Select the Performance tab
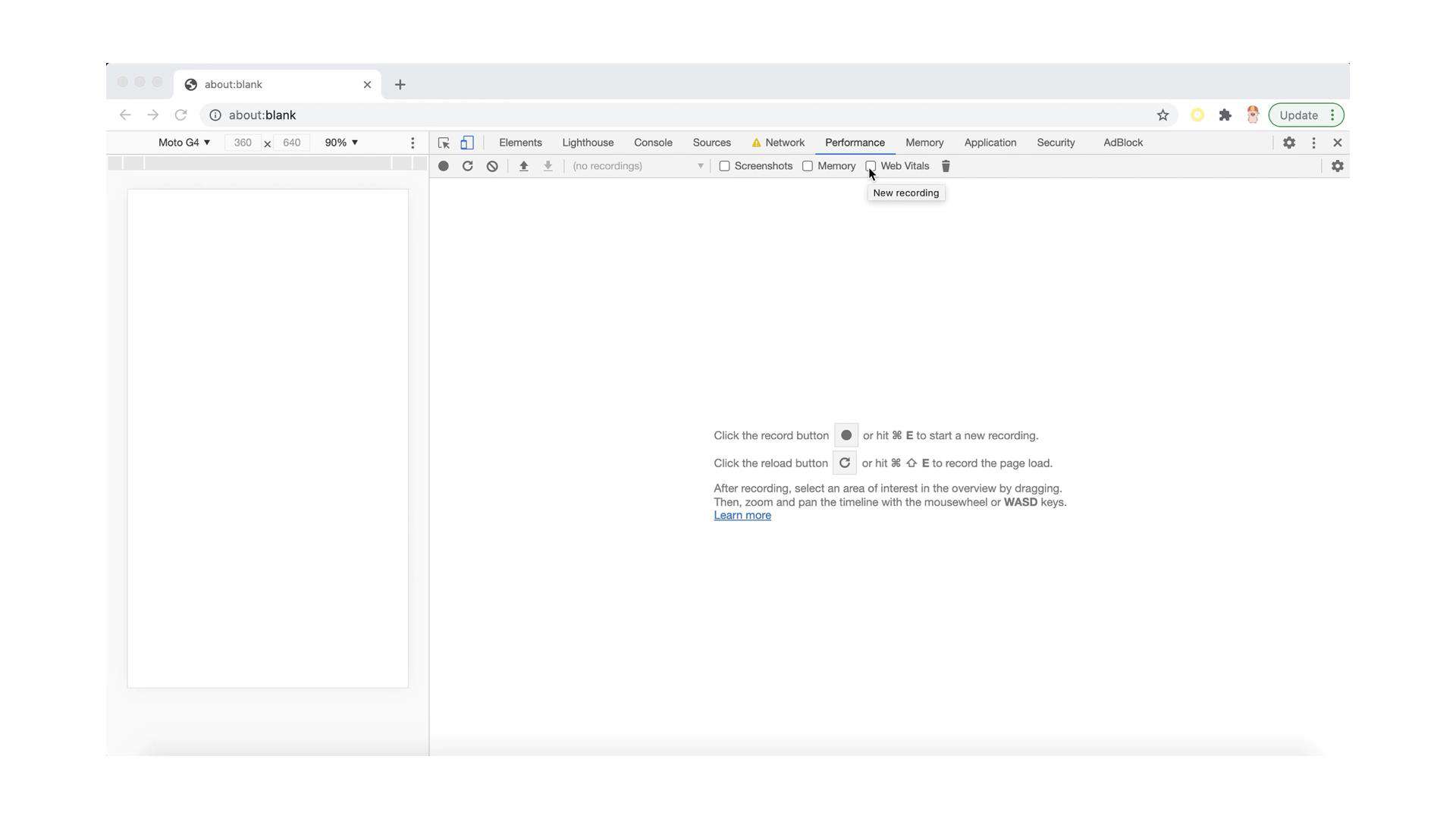The height and width of the screenshot is (819, 1456). (x=854, y=142)
